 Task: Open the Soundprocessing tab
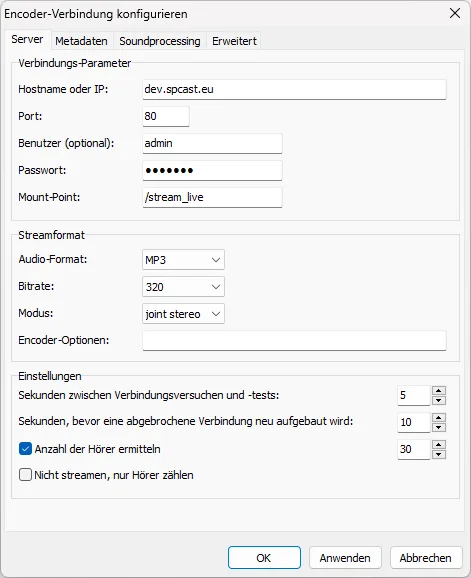tap(160, 41)
